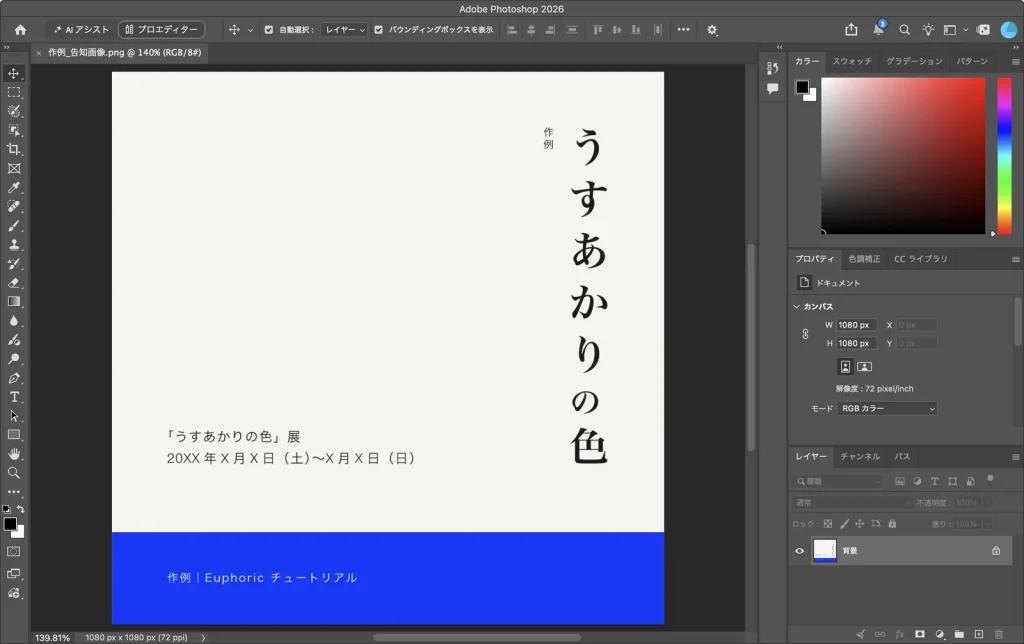This screenshot has width=1024, height=644.
Task: Toggle the 自動選択 checkbox
Action: (268, 29)
